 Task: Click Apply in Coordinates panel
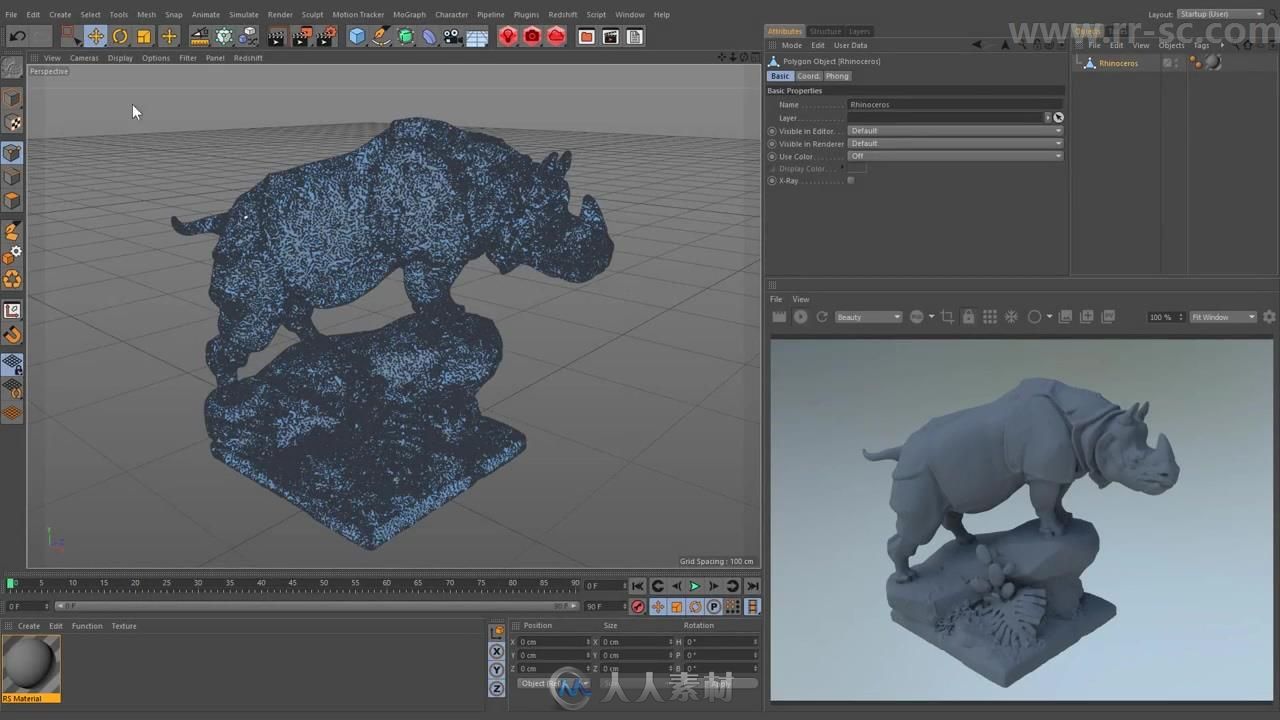tap(719, 684)
